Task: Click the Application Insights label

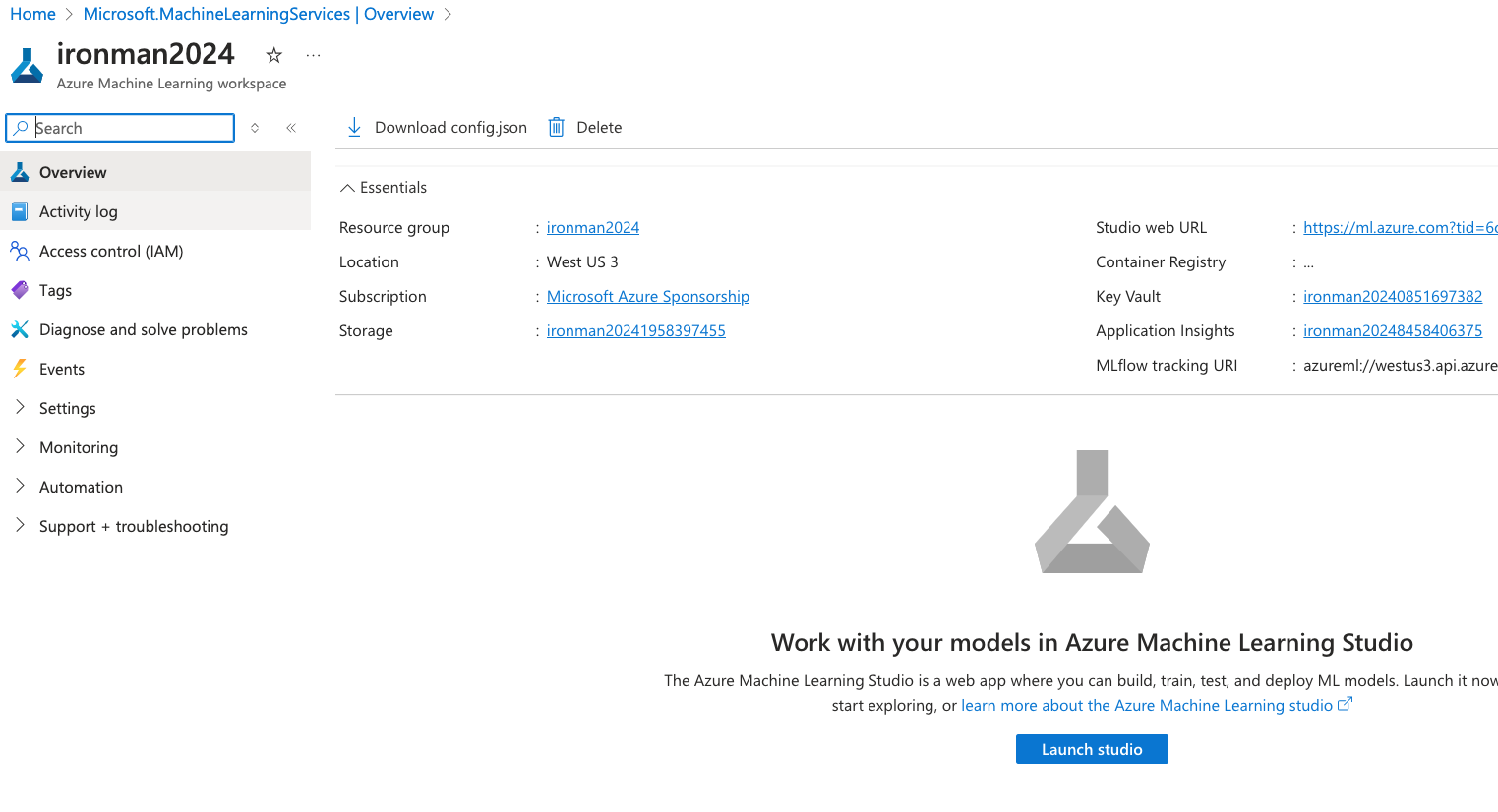Action: pos(1166,330)
